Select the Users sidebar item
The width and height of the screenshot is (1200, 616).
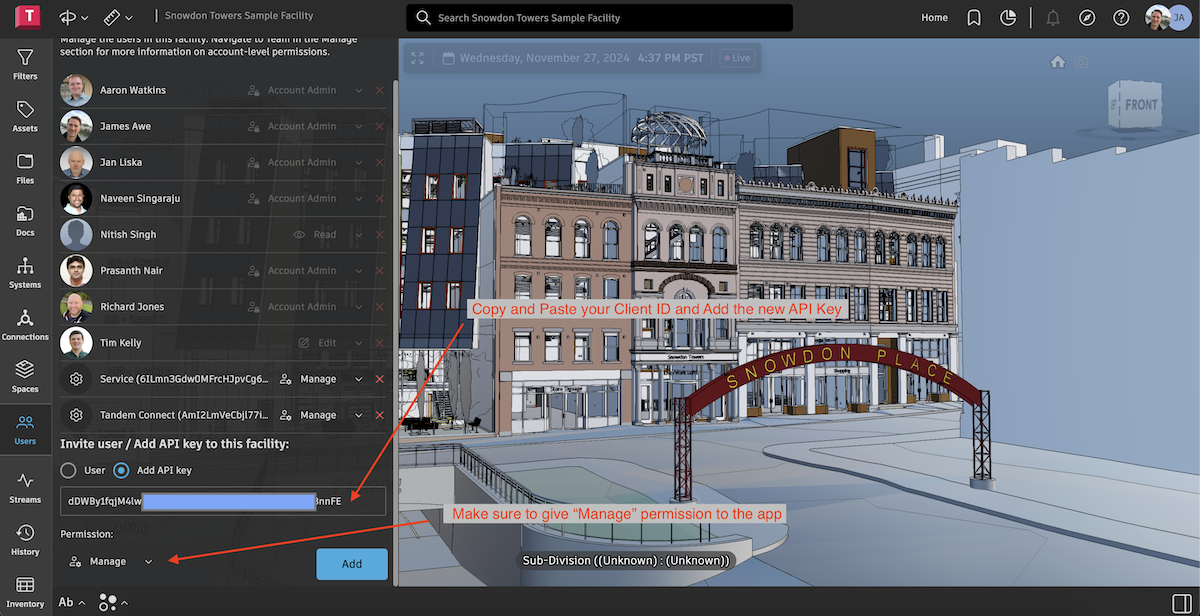[x=25, y=429]
